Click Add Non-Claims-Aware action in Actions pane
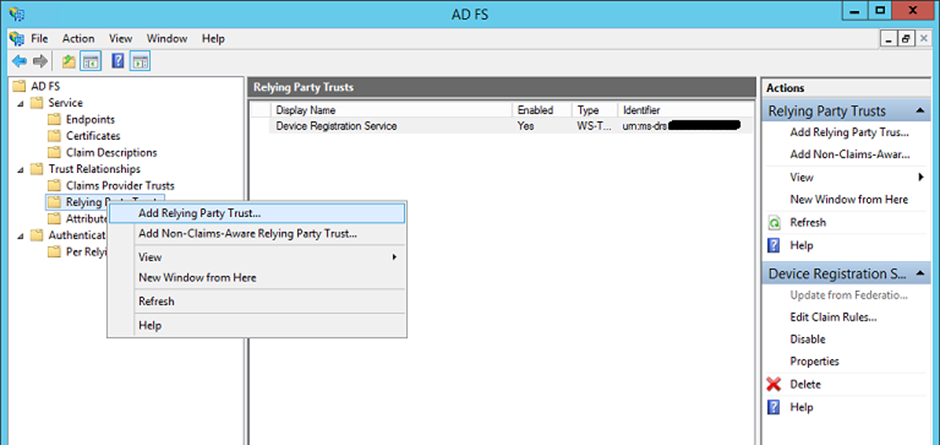The height and width of the screenshot is (445, 940). click(x=850, y=155)
